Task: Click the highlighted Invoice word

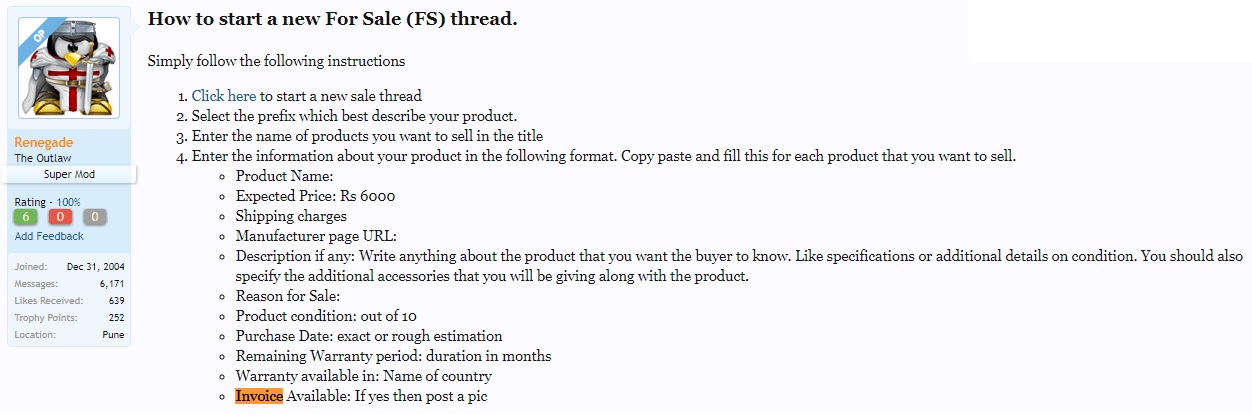Action: point(259,396)
